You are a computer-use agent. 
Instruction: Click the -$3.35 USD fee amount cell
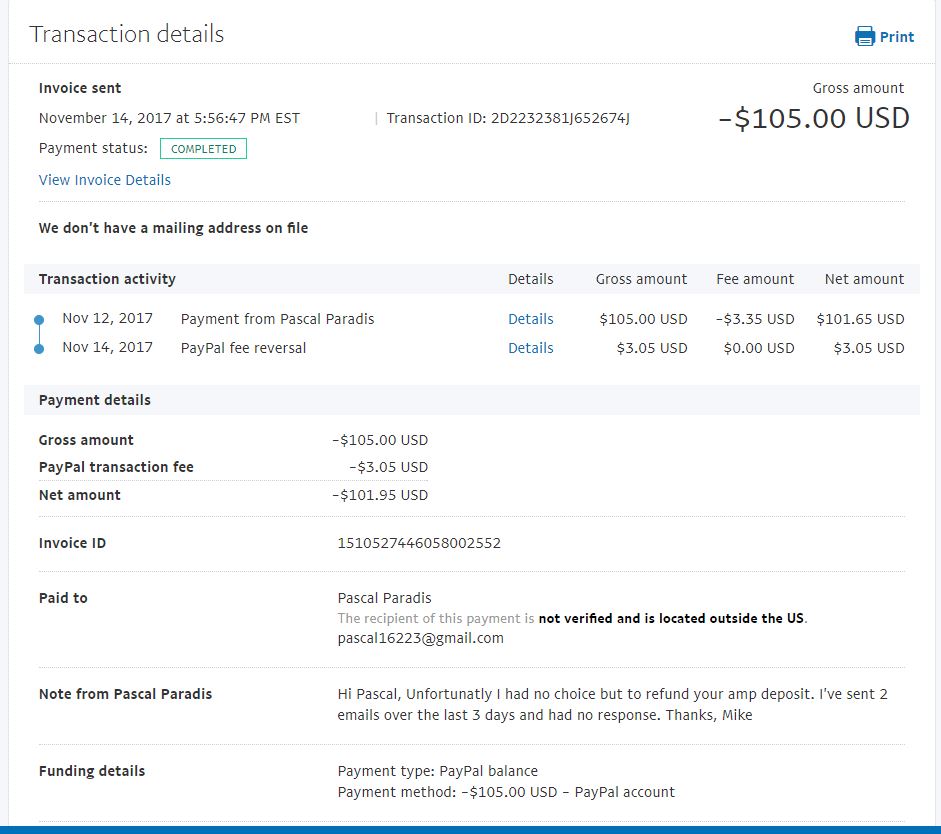(x=755, y=319)
